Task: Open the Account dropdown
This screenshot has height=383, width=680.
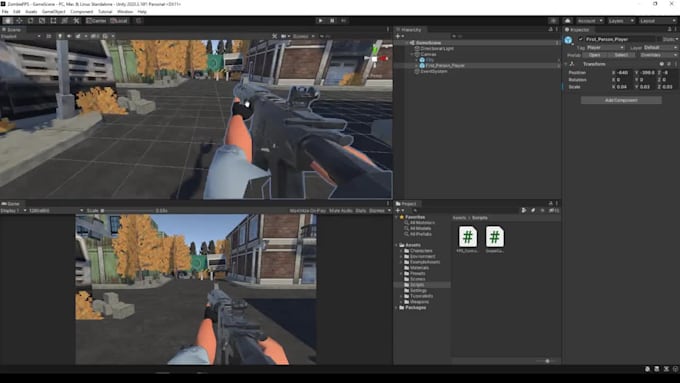Action: point(590,21)
